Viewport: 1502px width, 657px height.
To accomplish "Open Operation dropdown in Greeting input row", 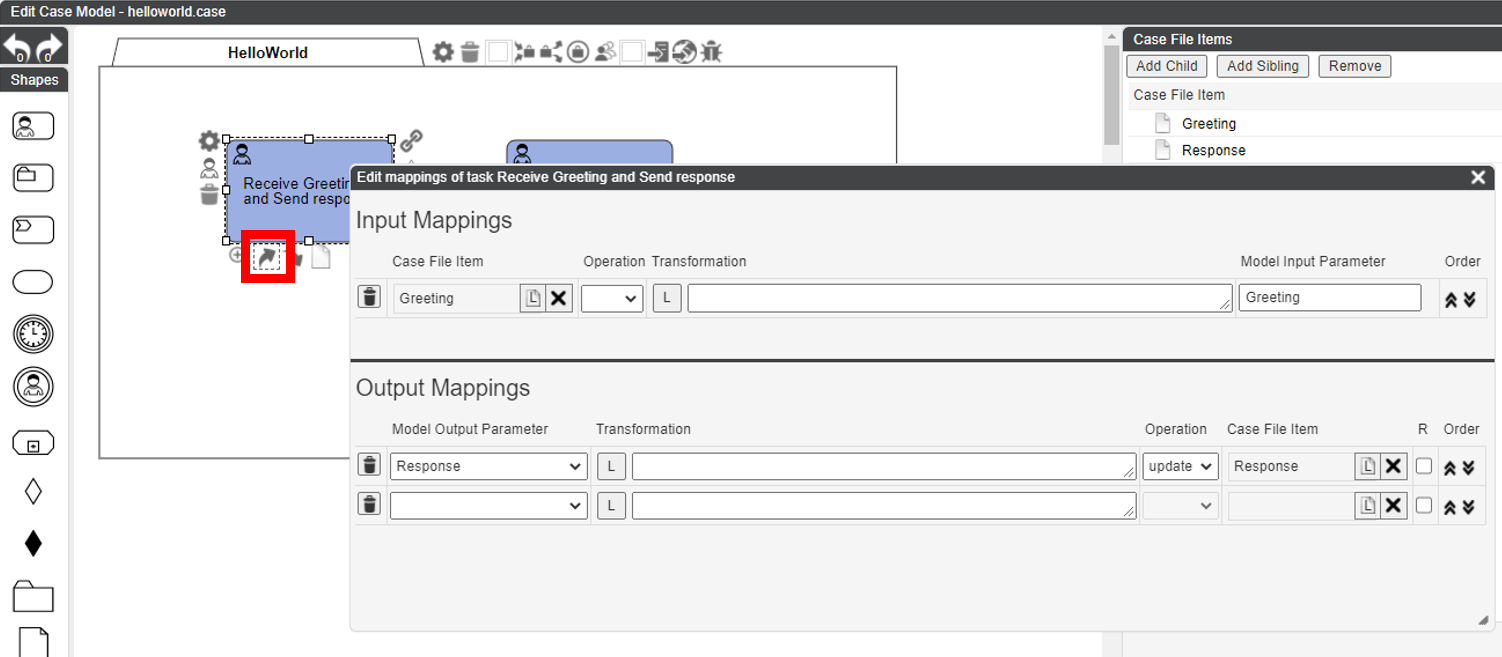I will 612,298.
